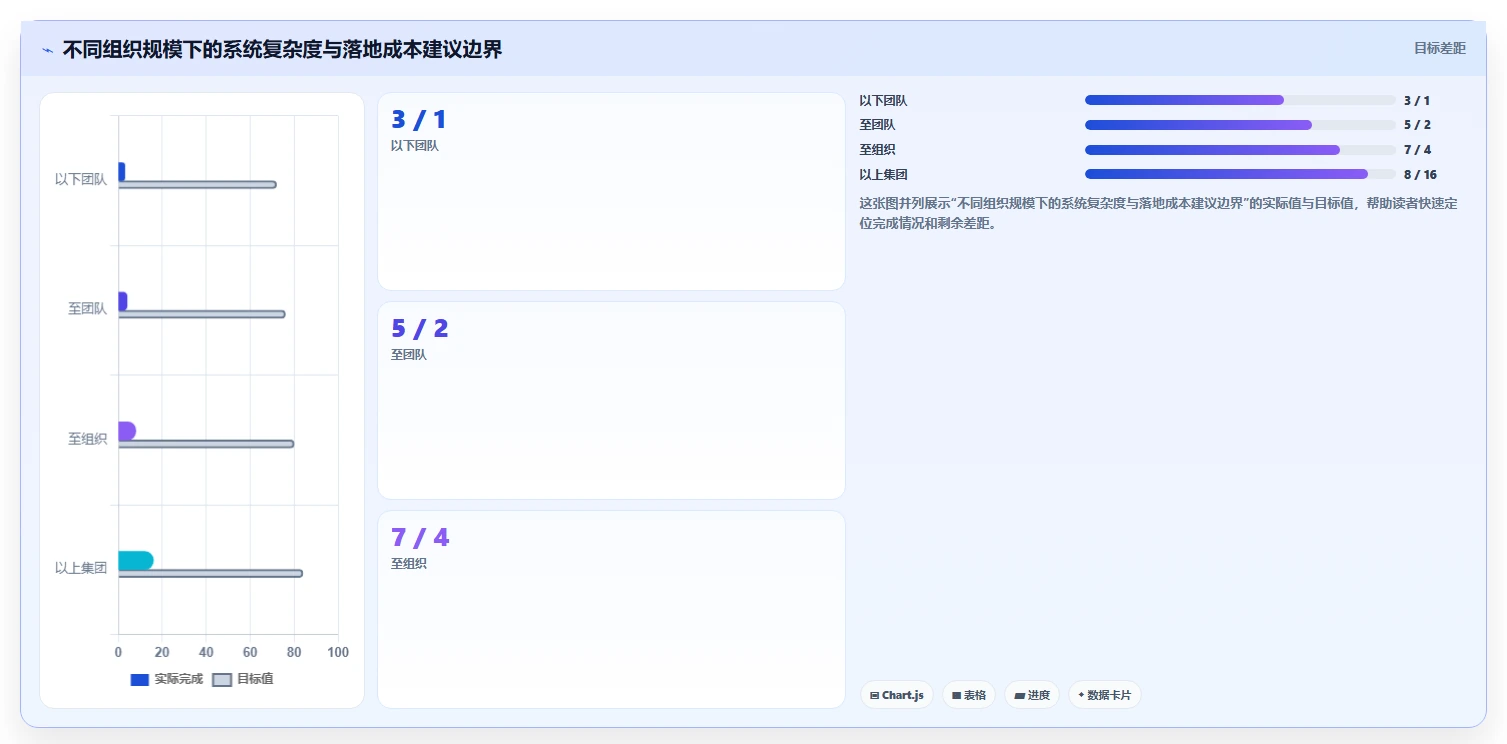Click the gray target bar for 以下团队
The height and width of the screenshot is (744, 1507).
click(x=197, y=184)
